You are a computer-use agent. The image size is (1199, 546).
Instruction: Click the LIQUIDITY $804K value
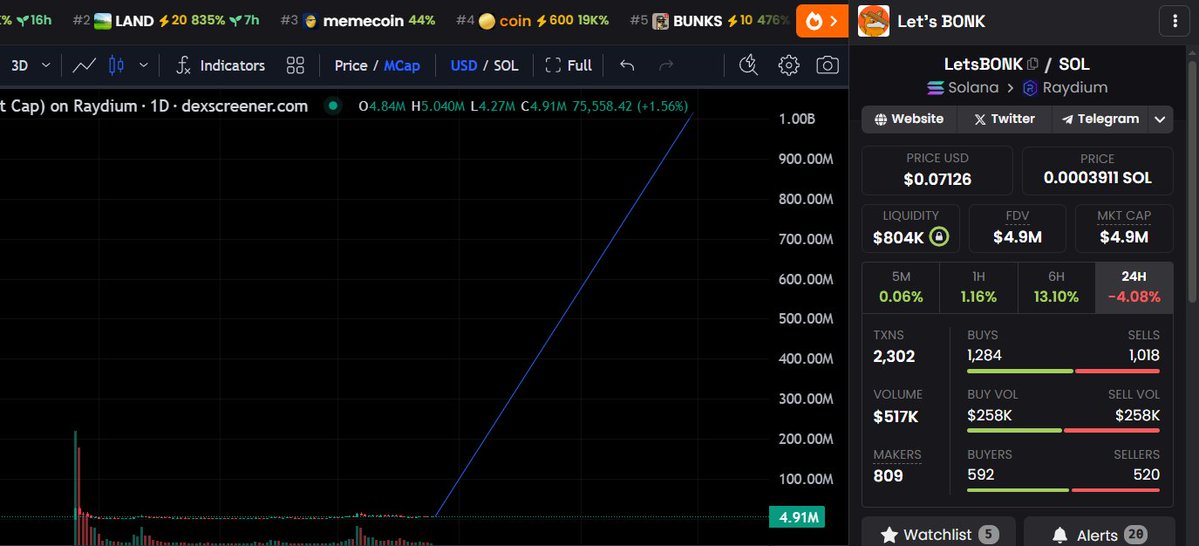[898, 238]
